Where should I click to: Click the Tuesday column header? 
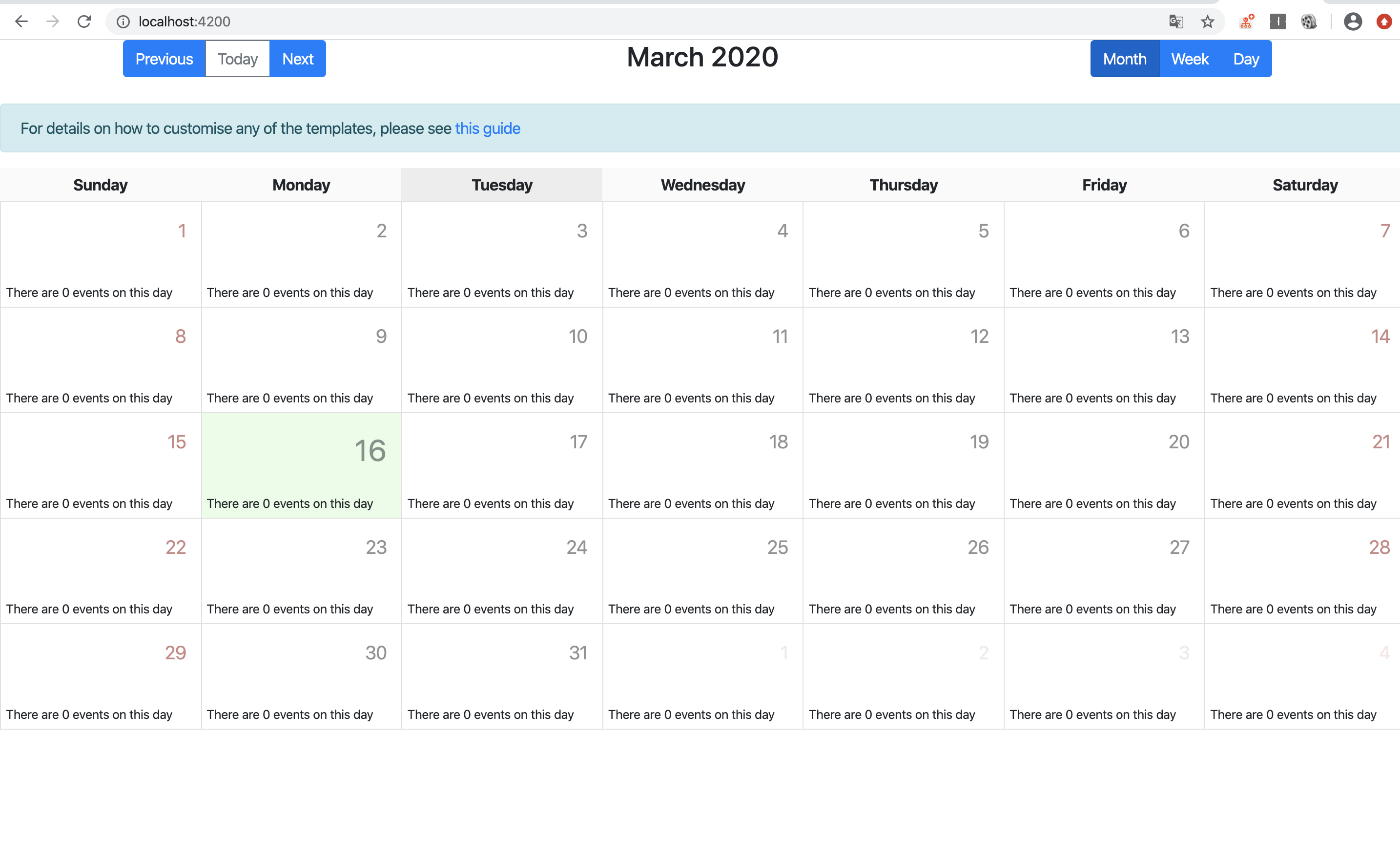click(502, 185)
